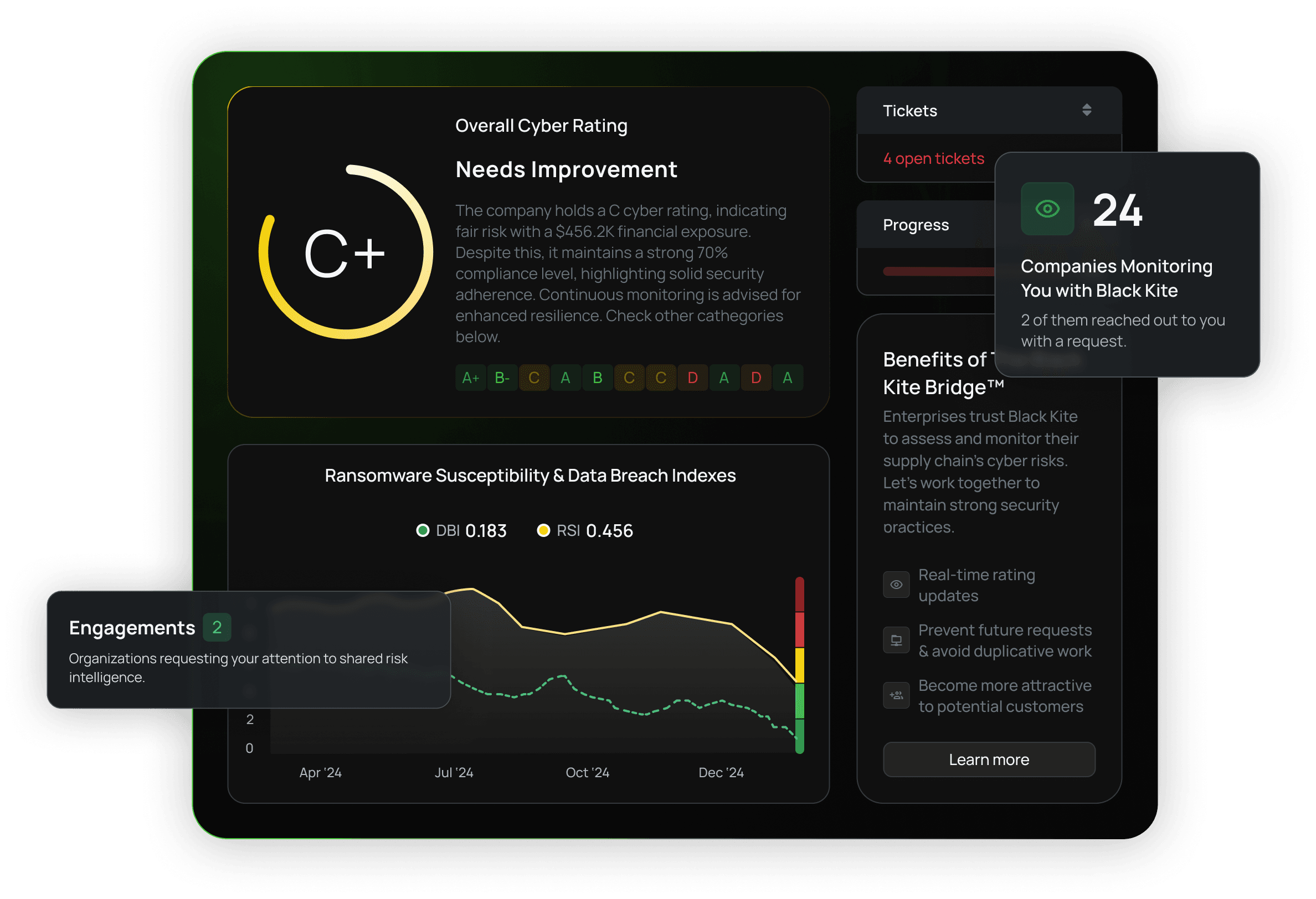The height and width of the screenshot is (899, 1316).
Task: Select the A+ category grade badge
Action: [471, 378]
